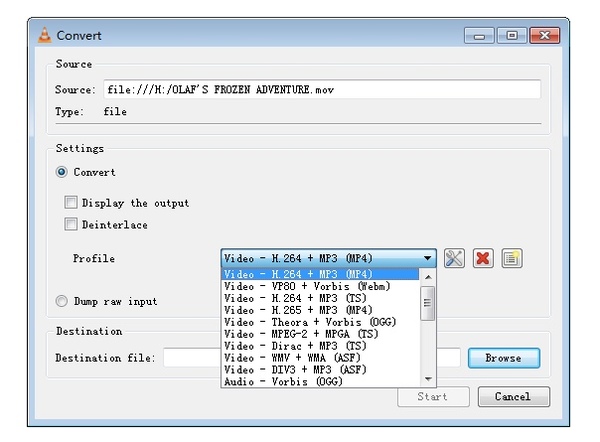
Task: Close the Convert dialog window
Action: [x=545, y=36]
